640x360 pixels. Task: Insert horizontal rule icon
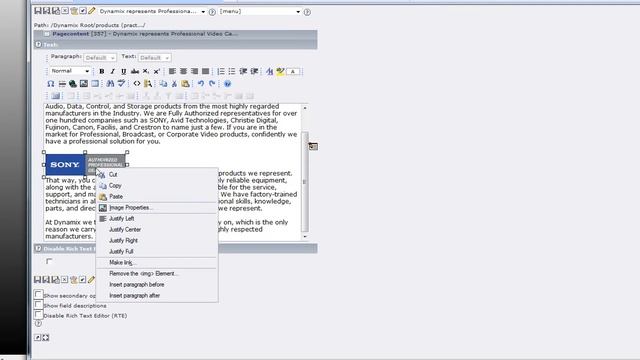pos(62,84)
